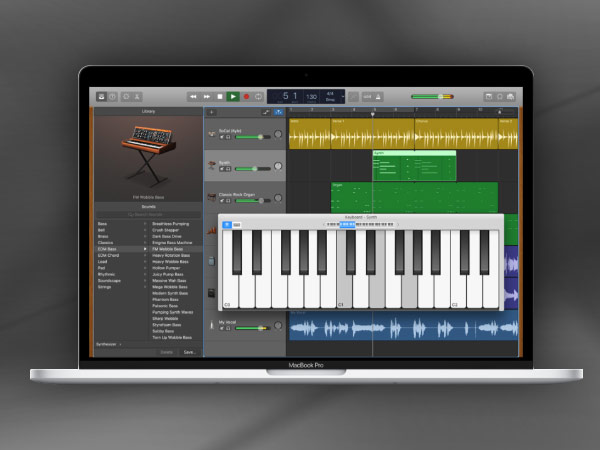Click the My Vocal track pan knob
The width and height of the screenshot is (600, 450).
[x=278, y=325]
